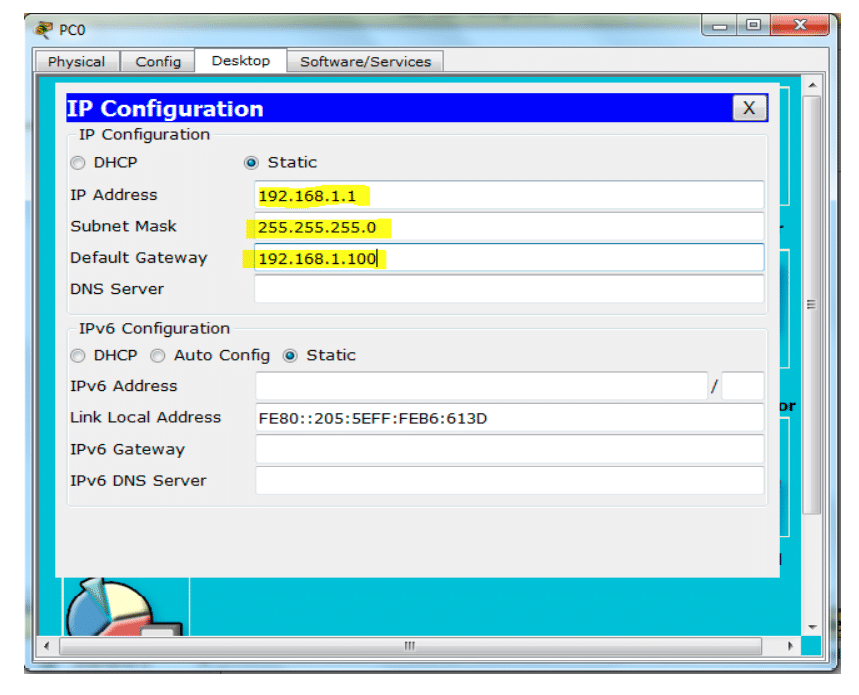The width and height of the screenshot is (859, 695).
Task: Click the Subnet Mask input field
Action: pos(509,226)
